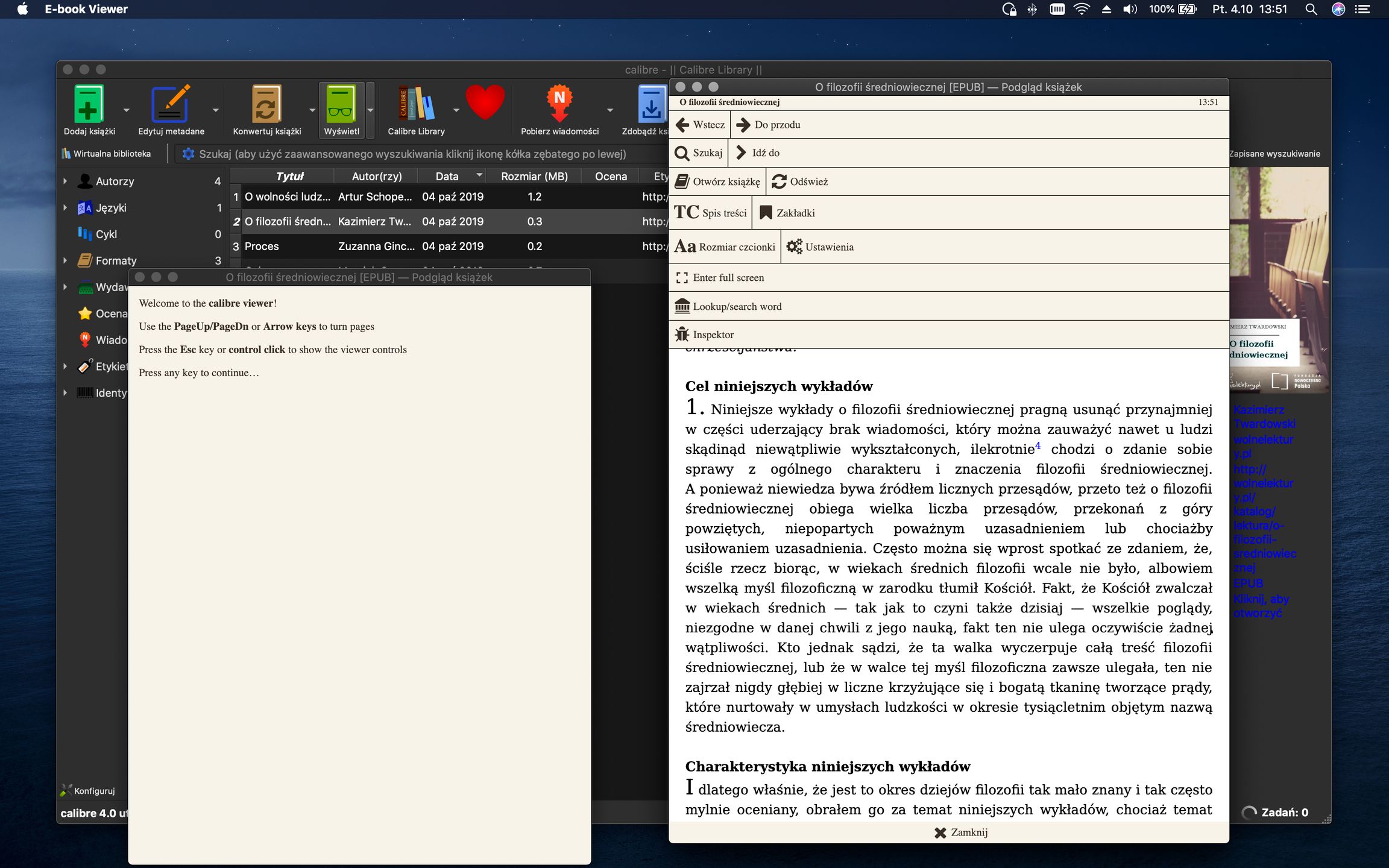Open Spis treści table of contents
This screenshot has height=868, width=1389.
click(x=711, y=213)
